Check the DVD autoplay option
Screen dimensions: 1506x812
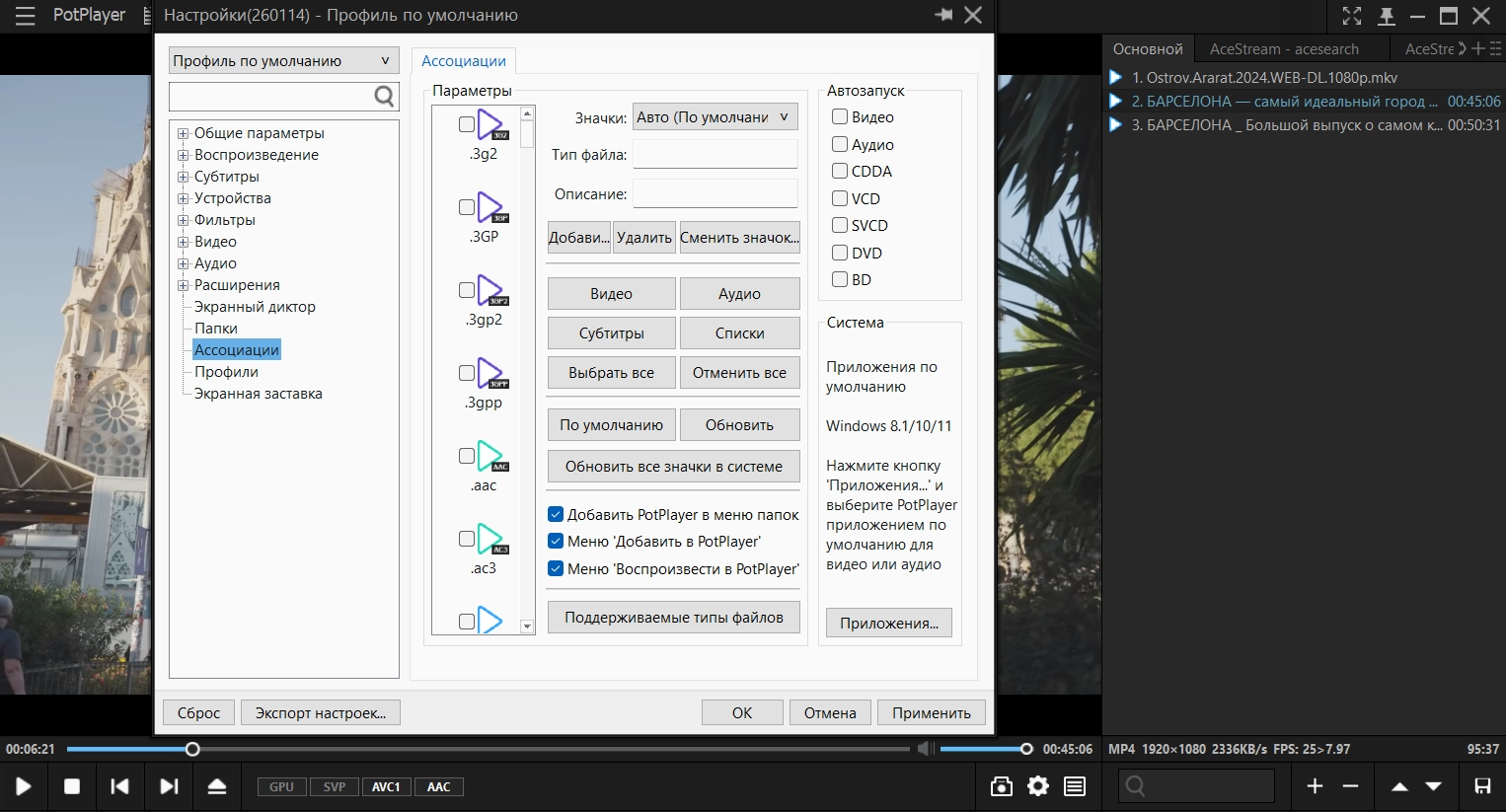[x=840, y=253]
